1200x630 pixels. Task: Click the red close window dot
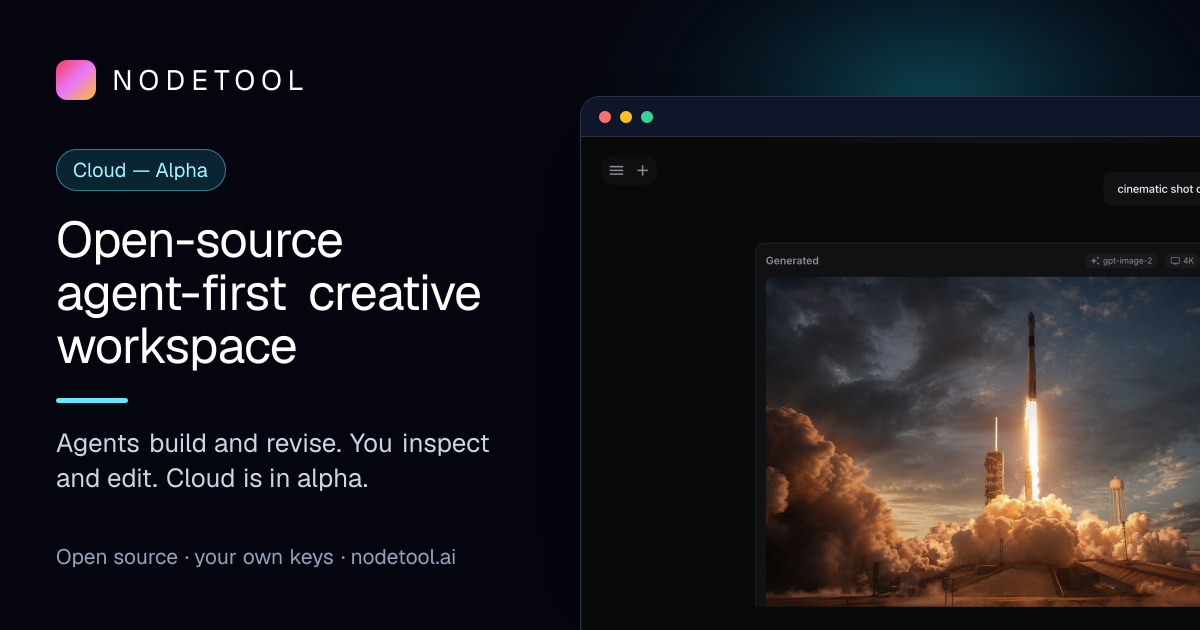(x=605, y=117)
